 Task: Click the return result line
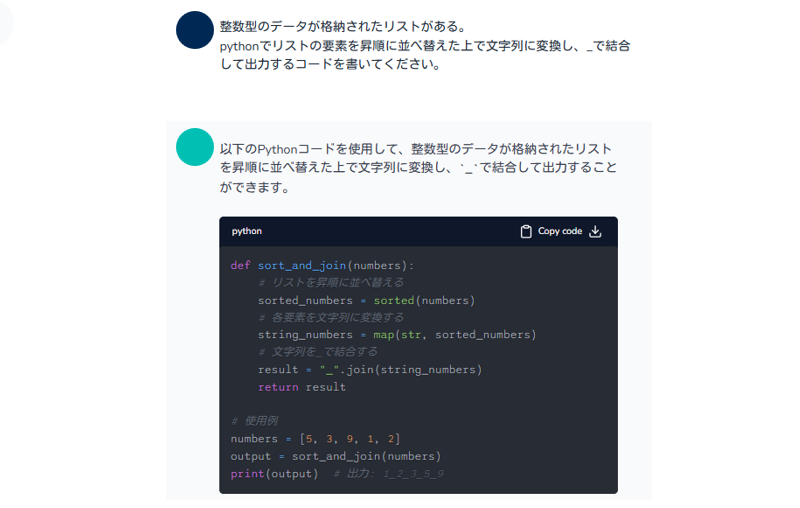point(302,387)
